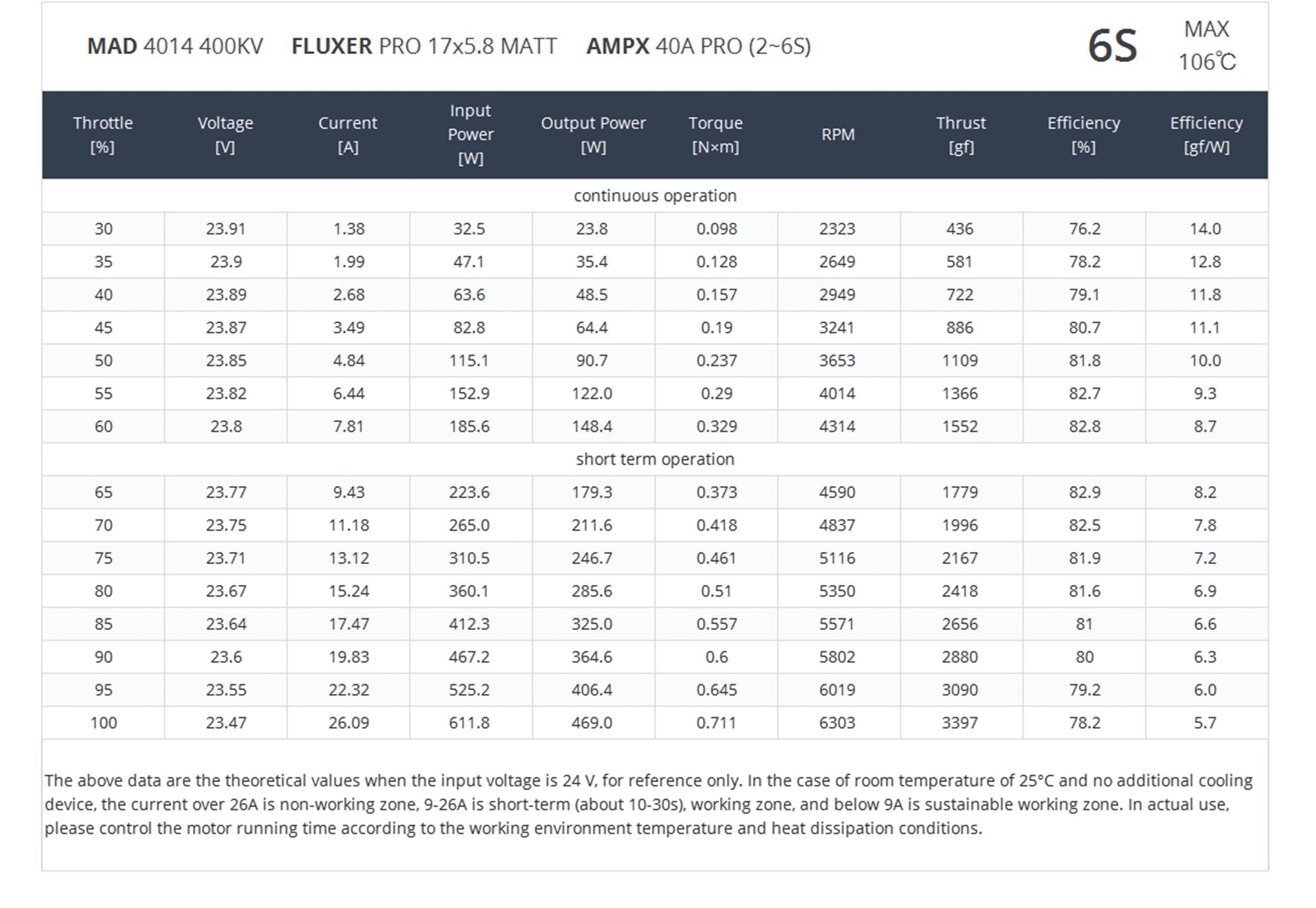Click the Output Power [W] column header
Image resolution: width=1316 pixels, height=908 pixels.
pos(593,135)
